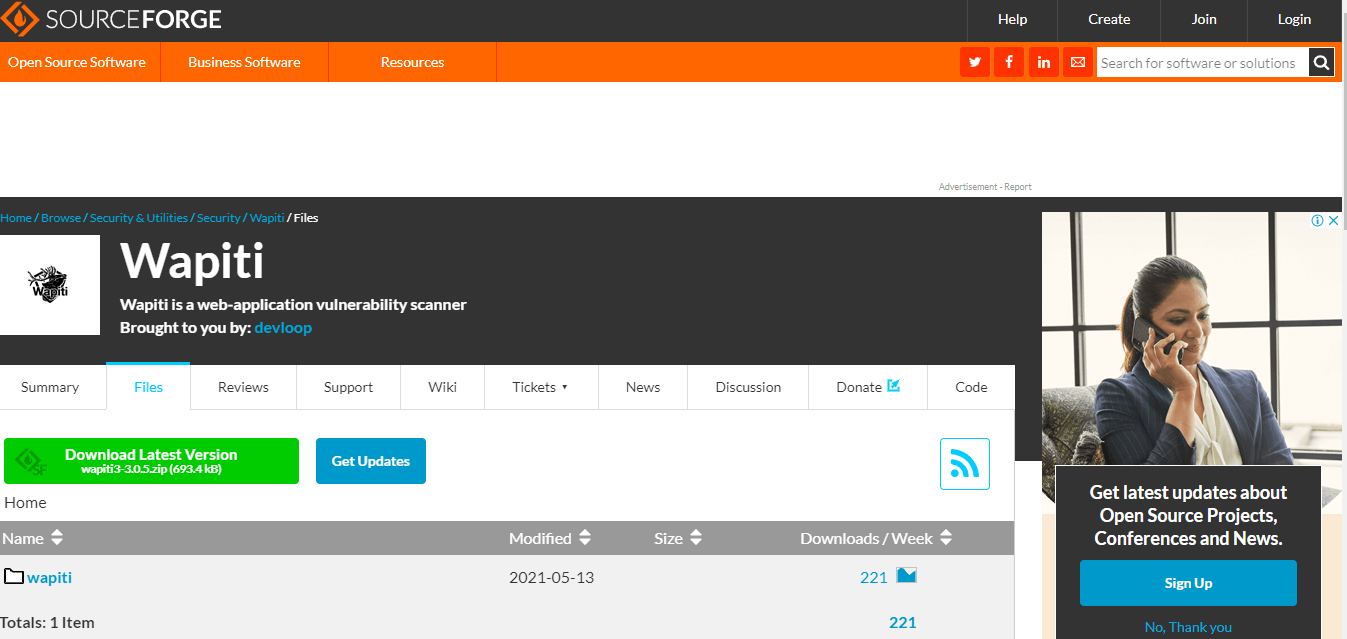Open the Open Source Software menu
Screen dimensions: 1347x639
[77, 62]
